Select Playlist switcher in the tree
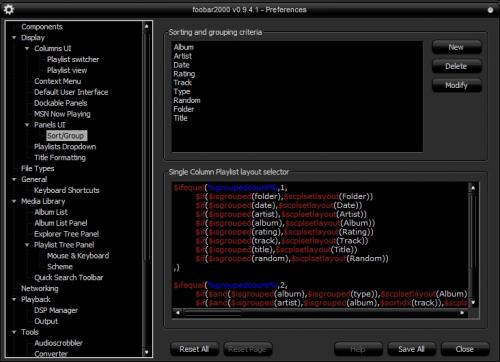 [73, 59]
